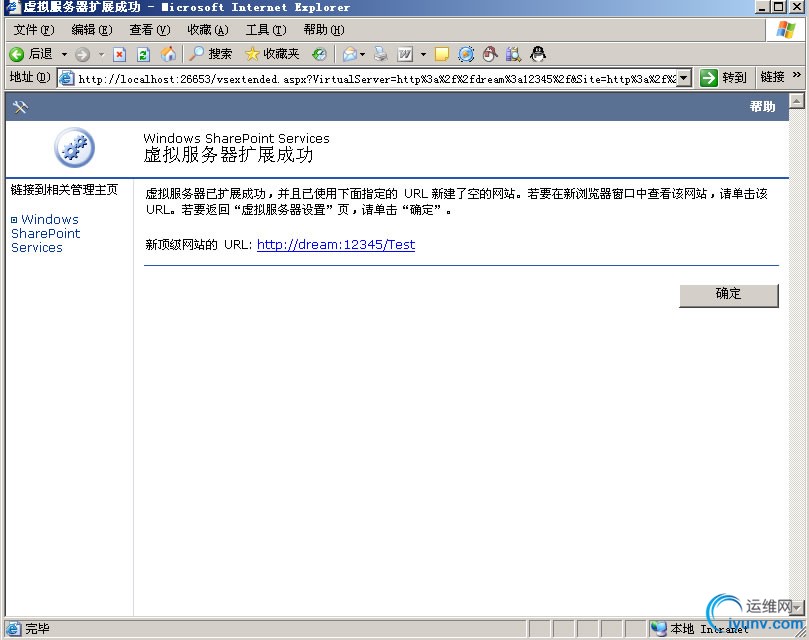The height and width of the screenshot is (640, 809).
Task: Click the yellow note discussion icon
Action: pyautogui.click(x=442, y=54)
